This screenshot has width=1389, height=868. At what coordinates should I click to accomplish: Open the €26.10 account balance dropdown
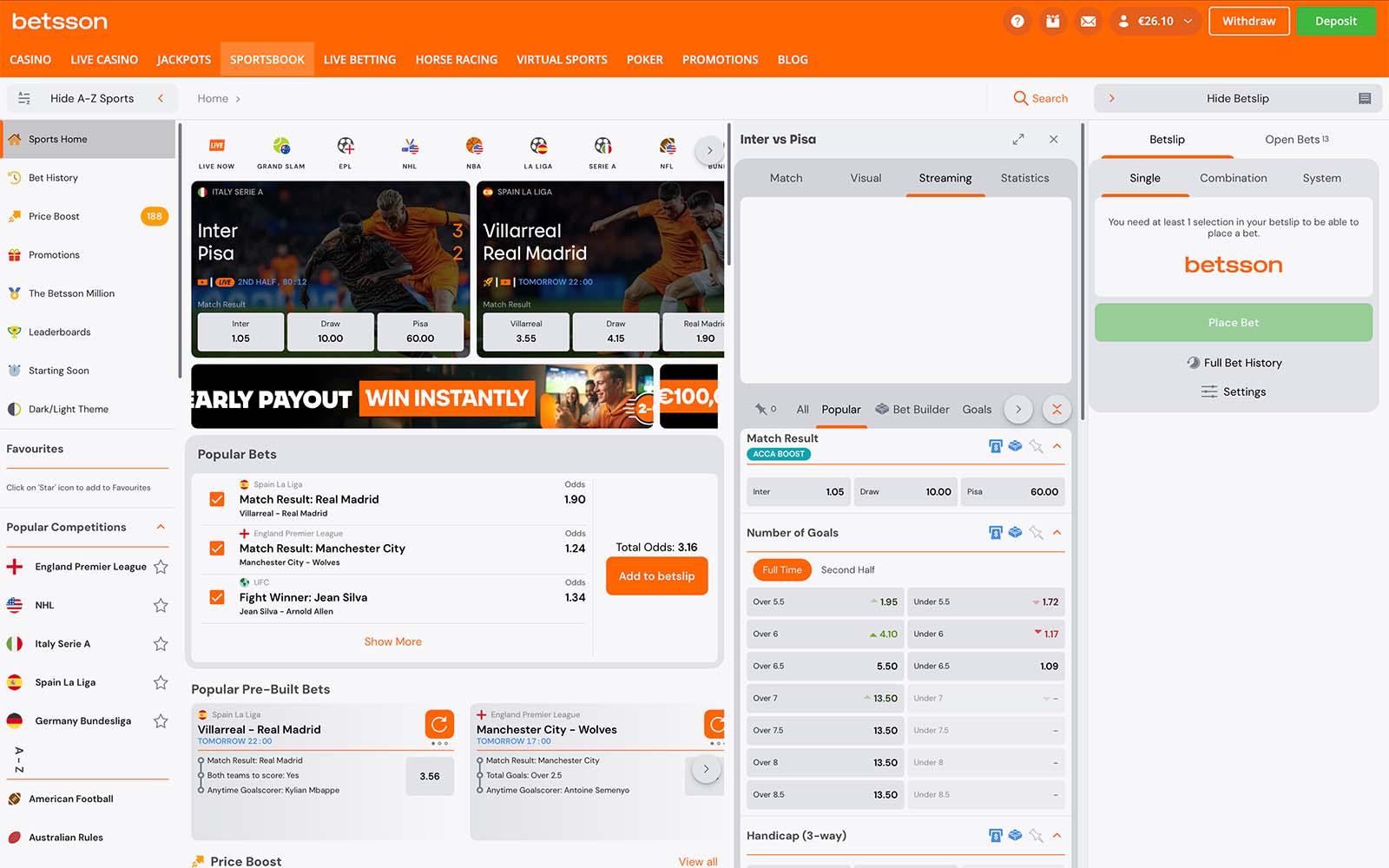(1156, 21)
